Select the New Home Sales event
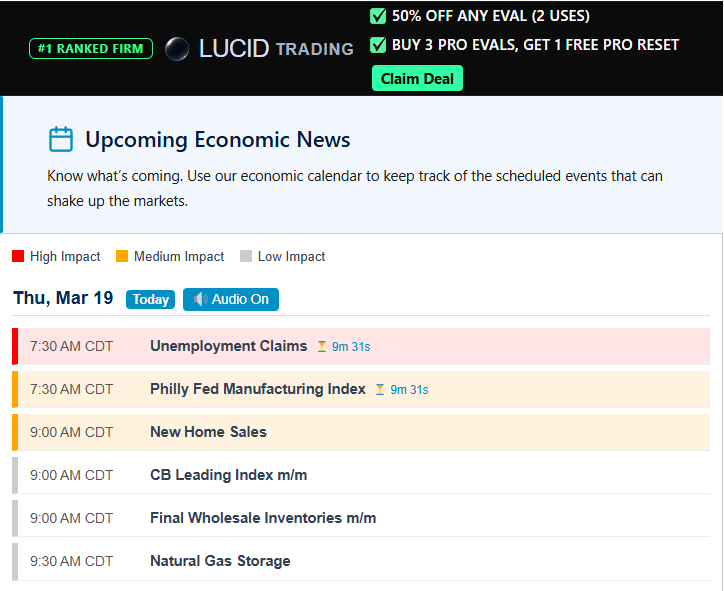Image resolution: width=724 pixels, height=591 pixels. pyautogui.click(x=361, y=432)
